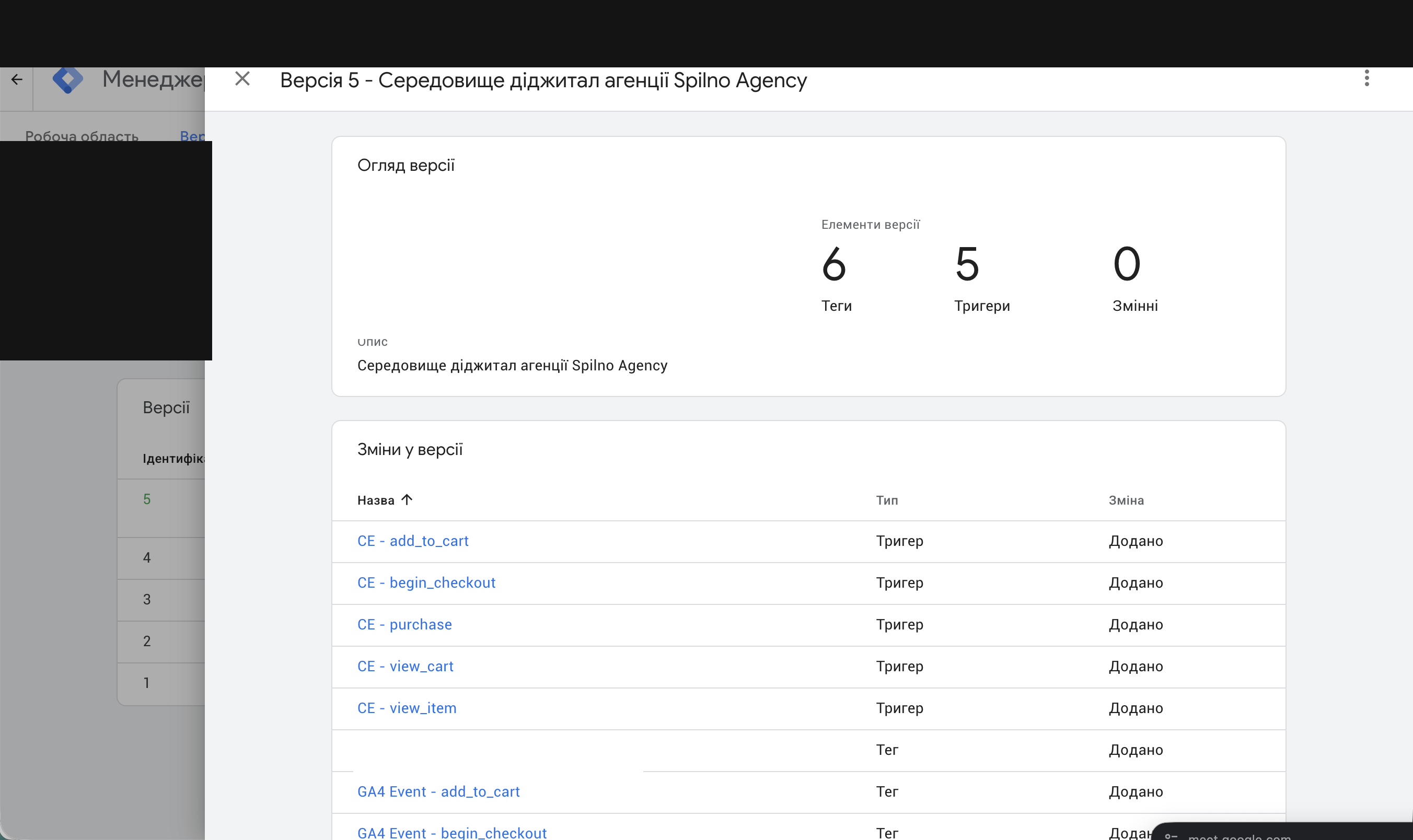The height and width of the screenshot is (840, 1413).
Task: Click Тег cell in GA4 Event - add_to_cart row
Action: pyautogui.click(x=887, y=792)
